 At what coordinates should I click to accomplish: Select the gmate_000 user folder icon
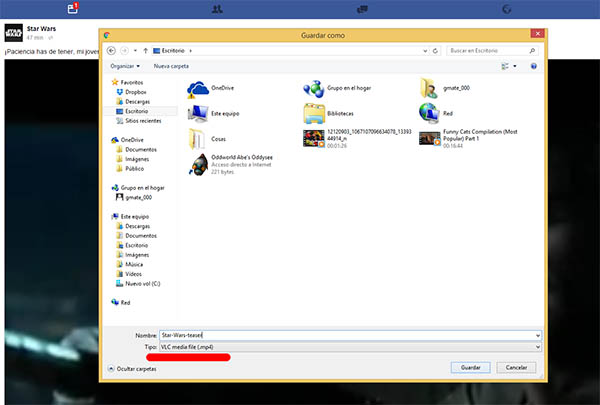pos(429,88)
